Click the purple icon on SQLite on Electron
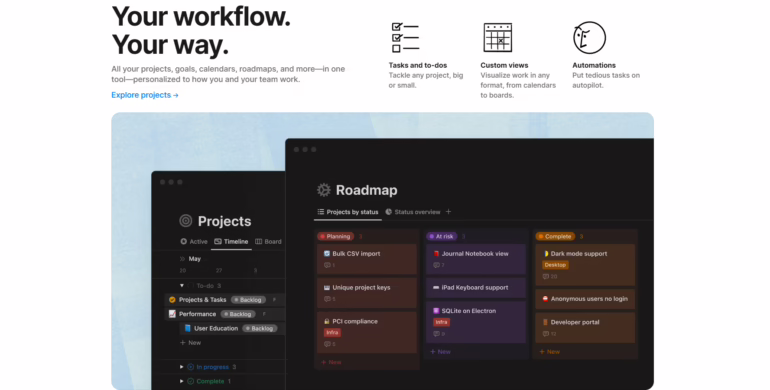 point(436,311)
